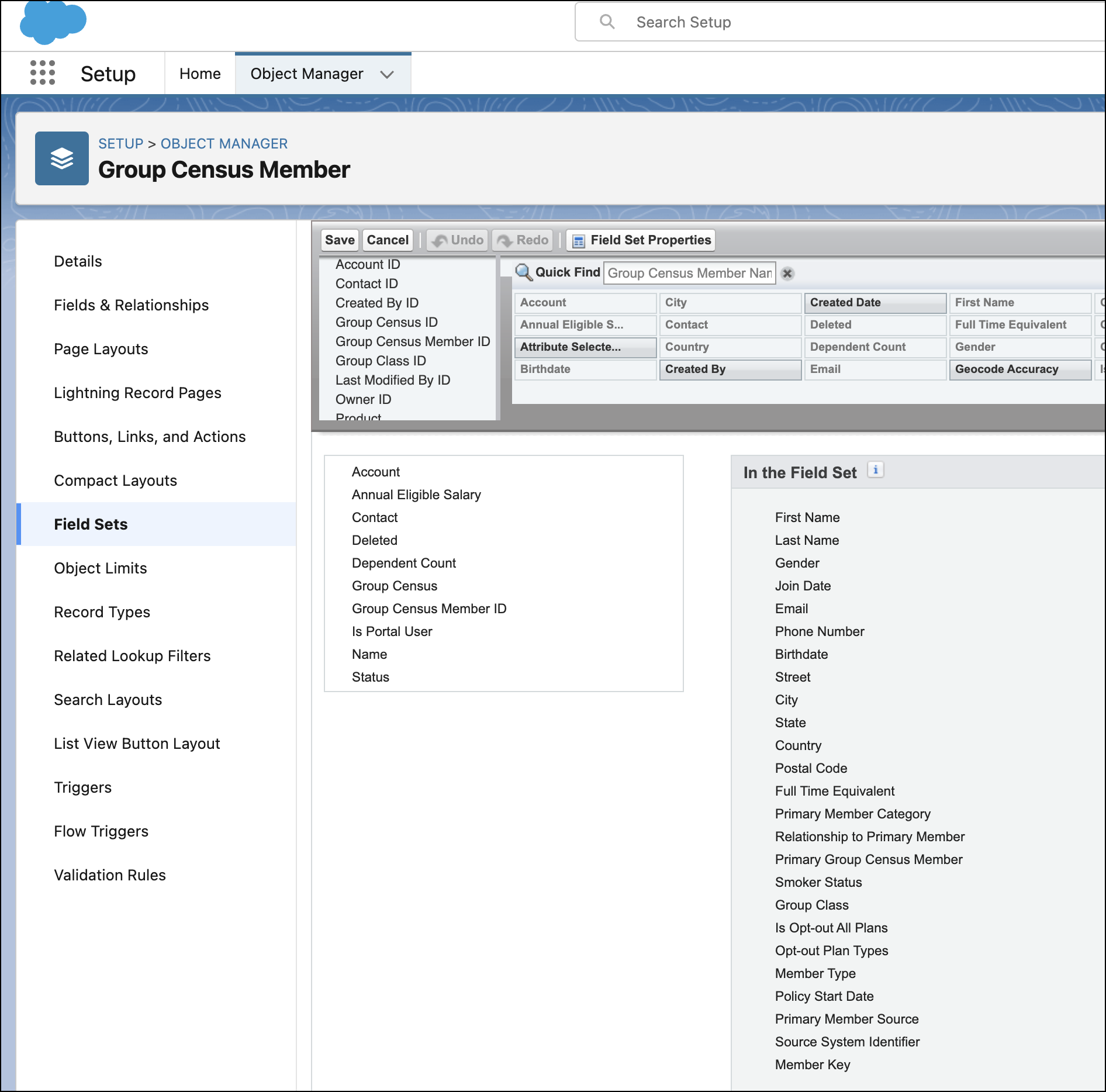Open Object Limits
Viewport: 1106px width, 1092px height.
pyautogui.click(x=100, y=568)
